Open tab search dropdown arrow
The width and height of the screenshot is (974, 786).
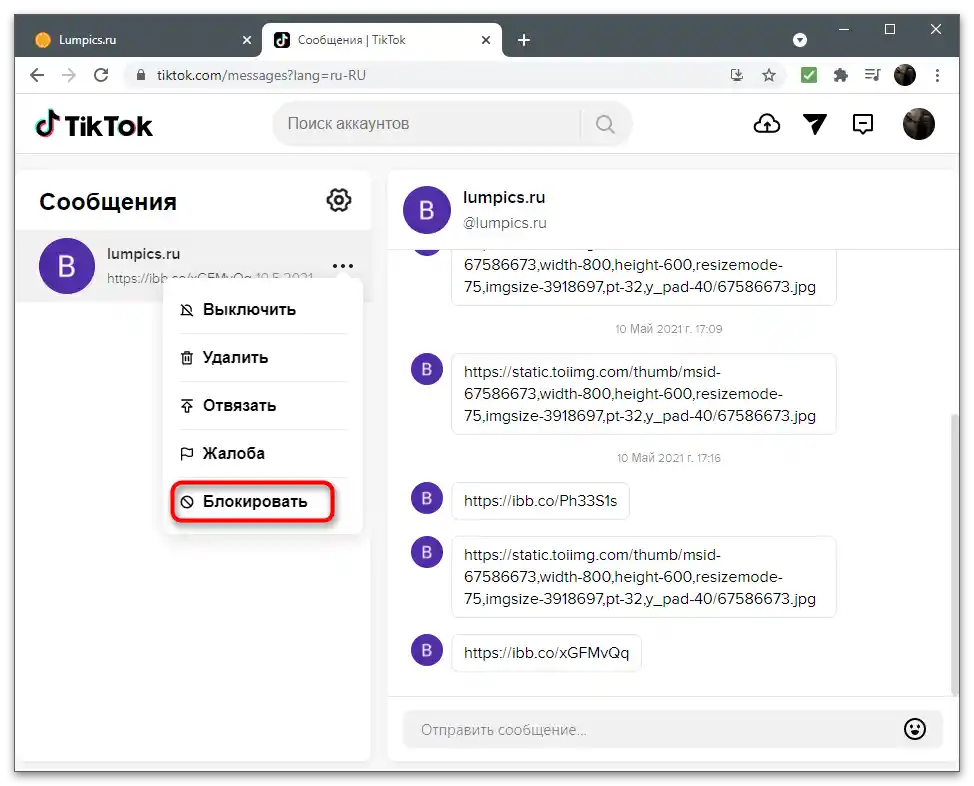[x=800, y=40]
